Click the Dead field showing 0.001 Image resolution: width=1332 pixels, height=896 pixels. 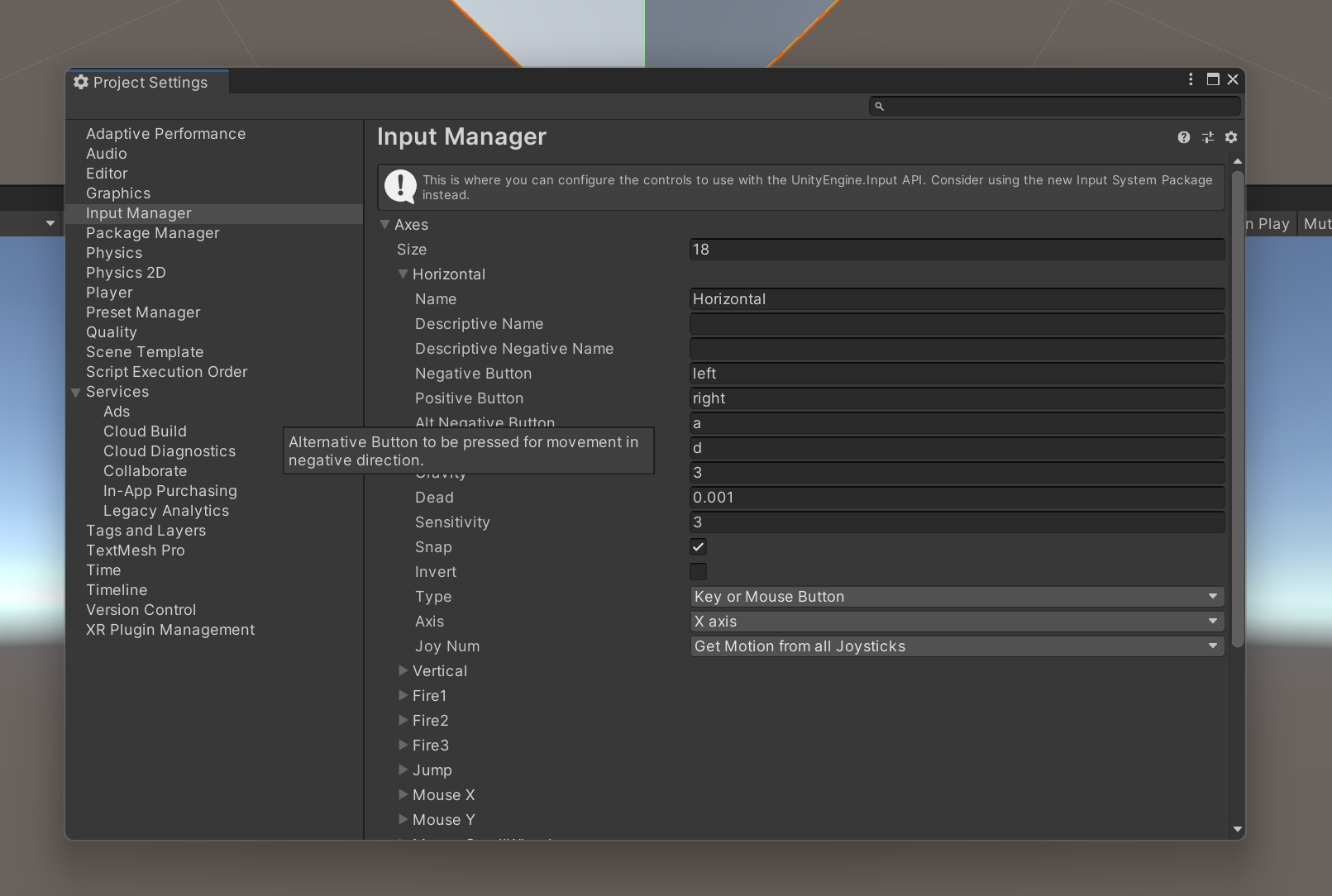pos(957,497)
